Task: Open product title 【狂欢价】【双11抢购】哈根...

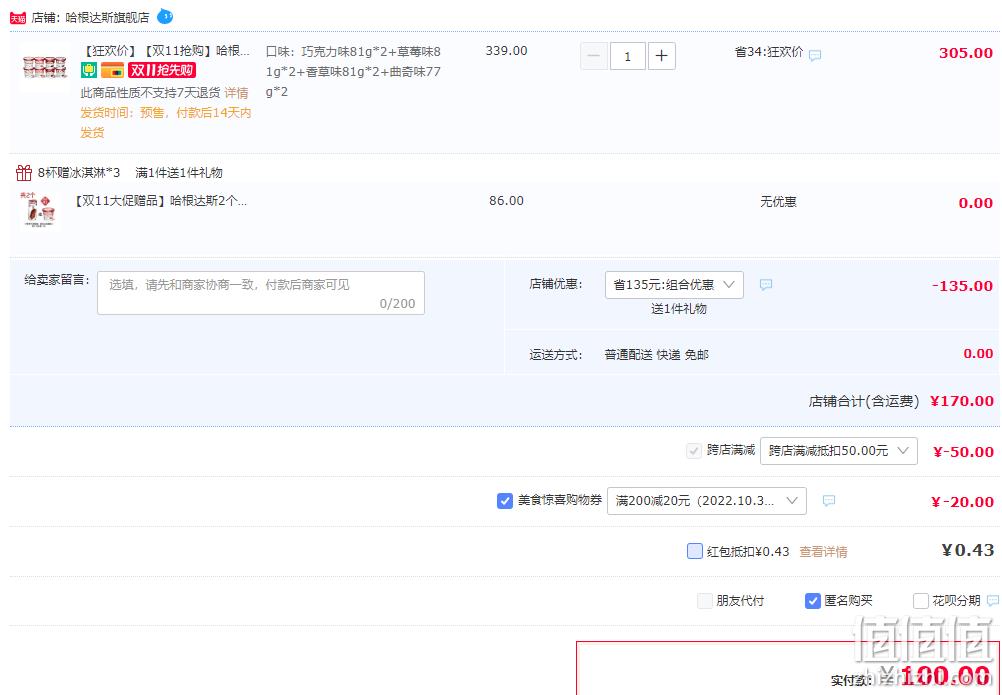Action: pos(166,51)
